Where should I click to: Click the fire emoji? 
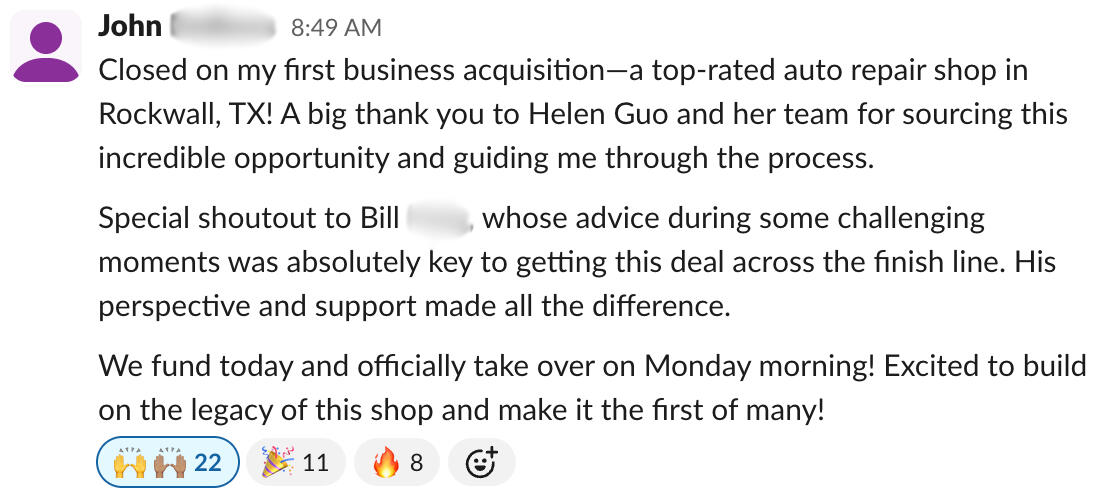click(x=385, y=463)
